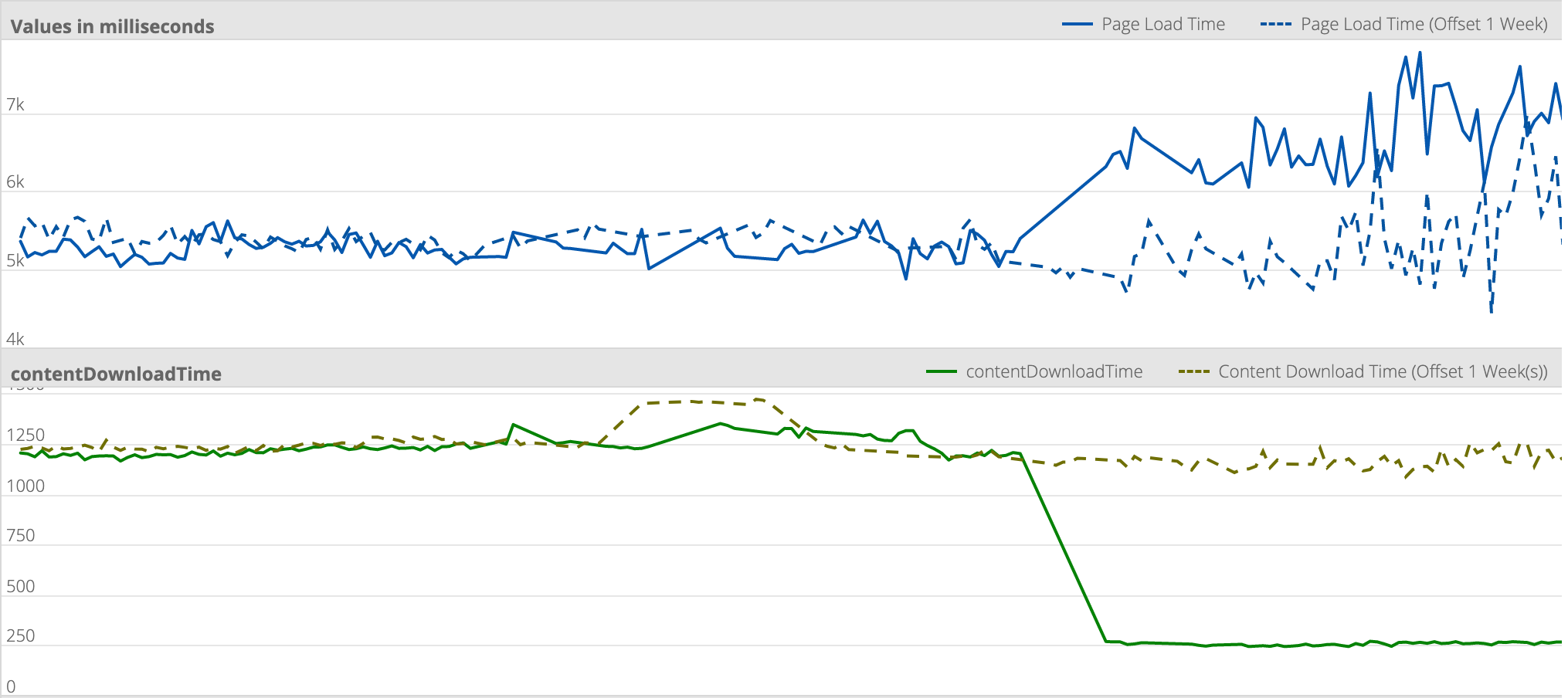Click the solid blue Page Load Time legend swatch
The width and height of the screenshot is (1568, 698).
coord(1077,25)
